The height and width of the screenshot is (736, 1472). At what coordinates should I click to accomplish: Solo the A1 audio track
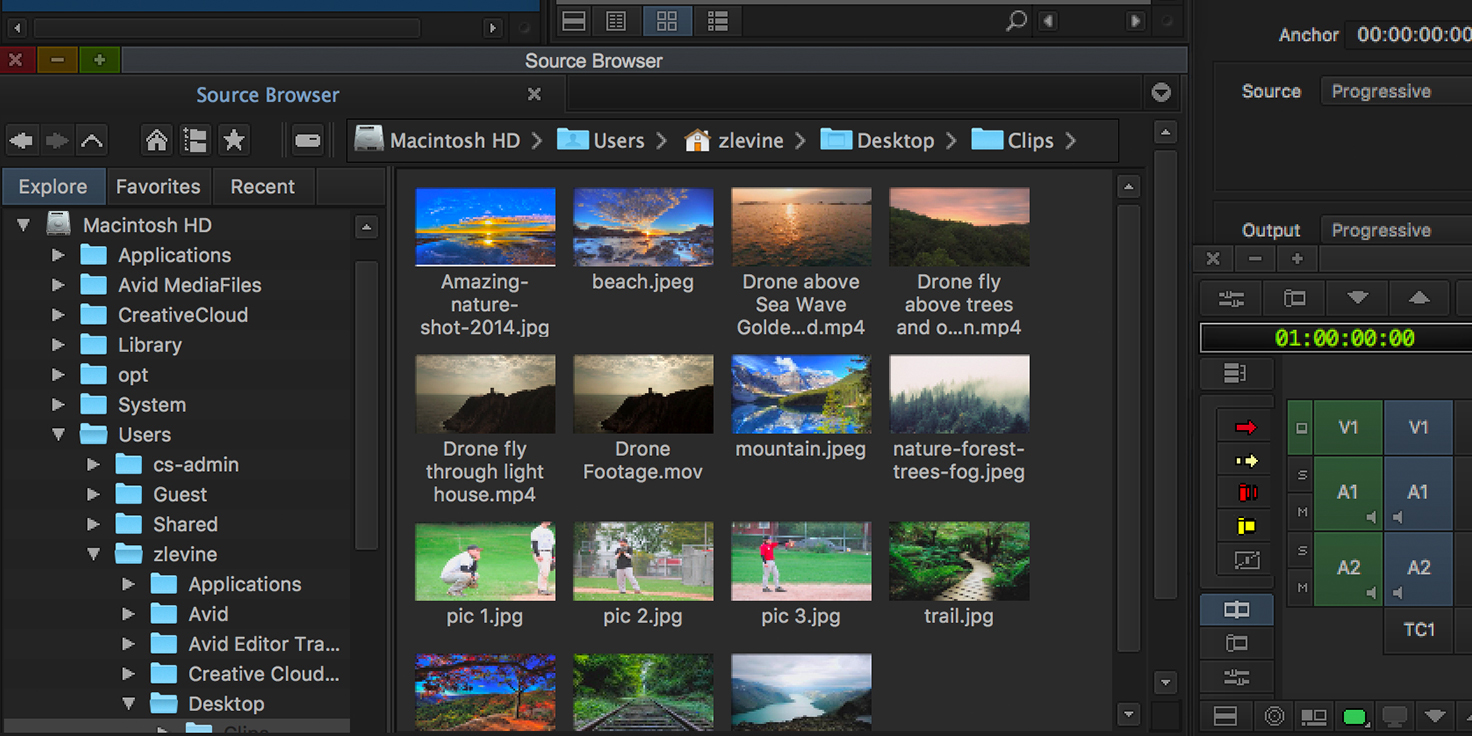point(1301,475)
